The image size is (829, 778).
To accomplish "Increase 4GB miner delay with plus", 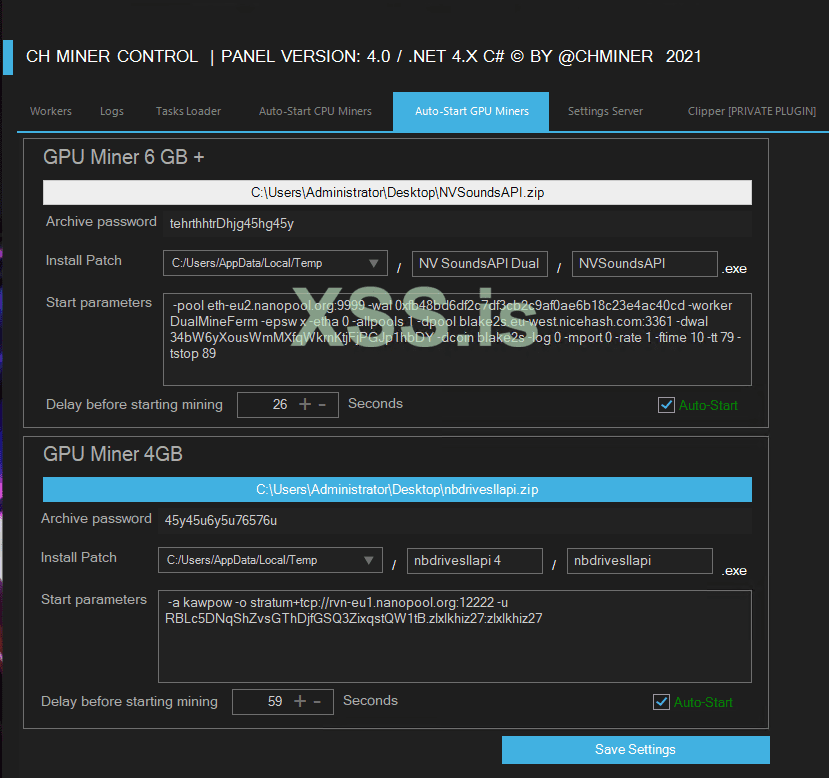I will (x=300, y=701).
